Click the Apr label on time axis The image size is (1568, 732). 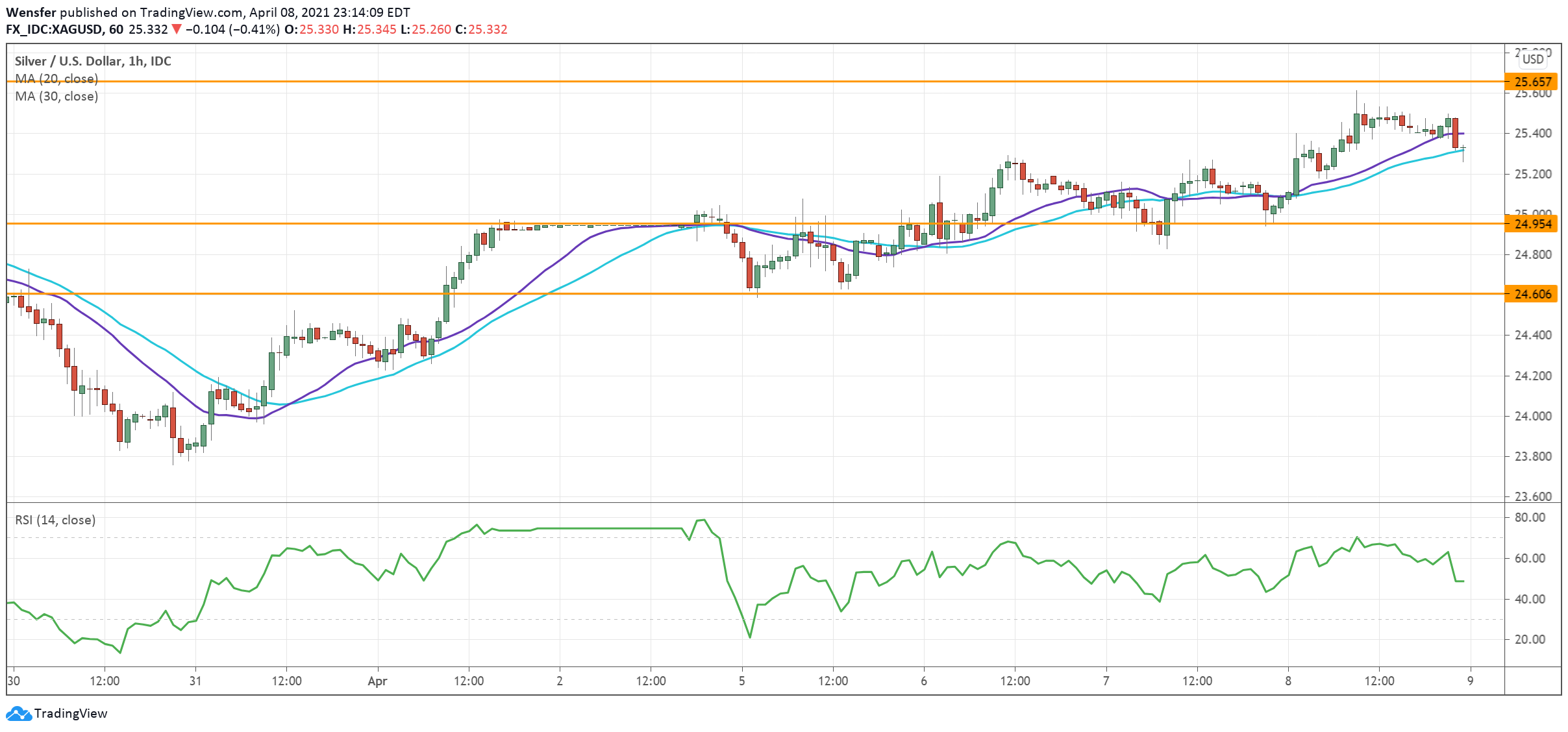tap(378, 681)
